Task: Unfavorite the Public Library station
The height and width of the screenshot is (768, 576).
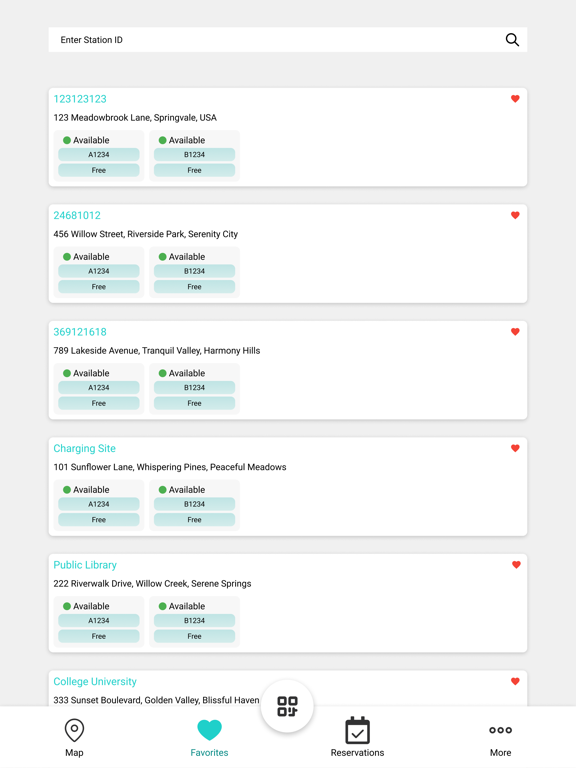Action: click(x=516, y=565)
